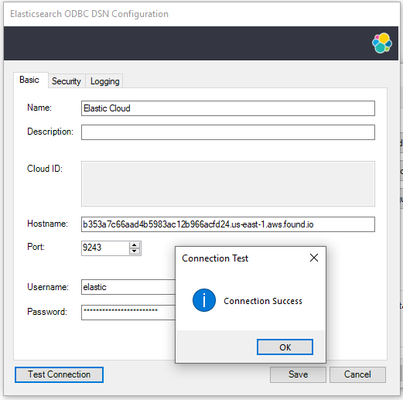Click the Hostname input field
The width and height of the screenshot is (403, 400).
[228, 224]
